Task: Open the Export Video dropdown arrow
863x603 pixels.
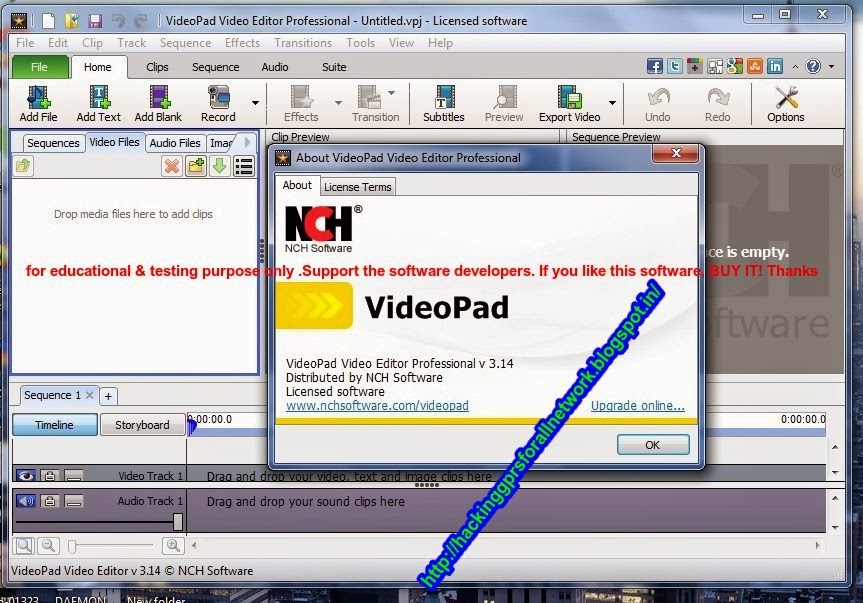Action: (612, 103)
